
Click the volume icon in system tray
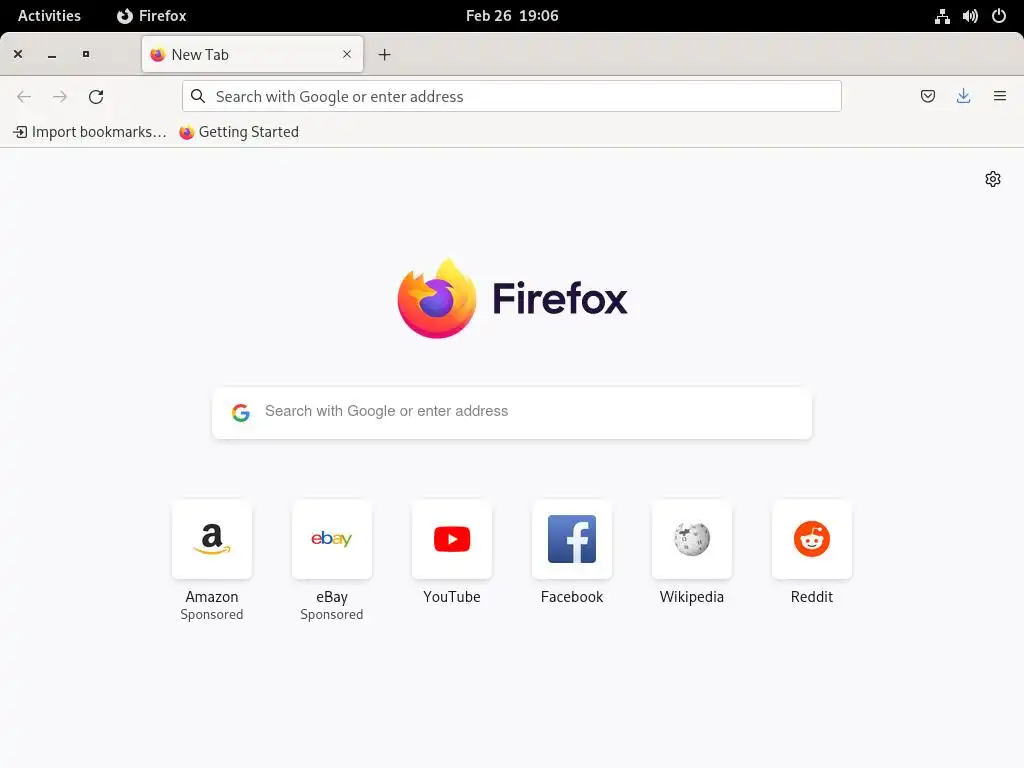coord(970,16)
